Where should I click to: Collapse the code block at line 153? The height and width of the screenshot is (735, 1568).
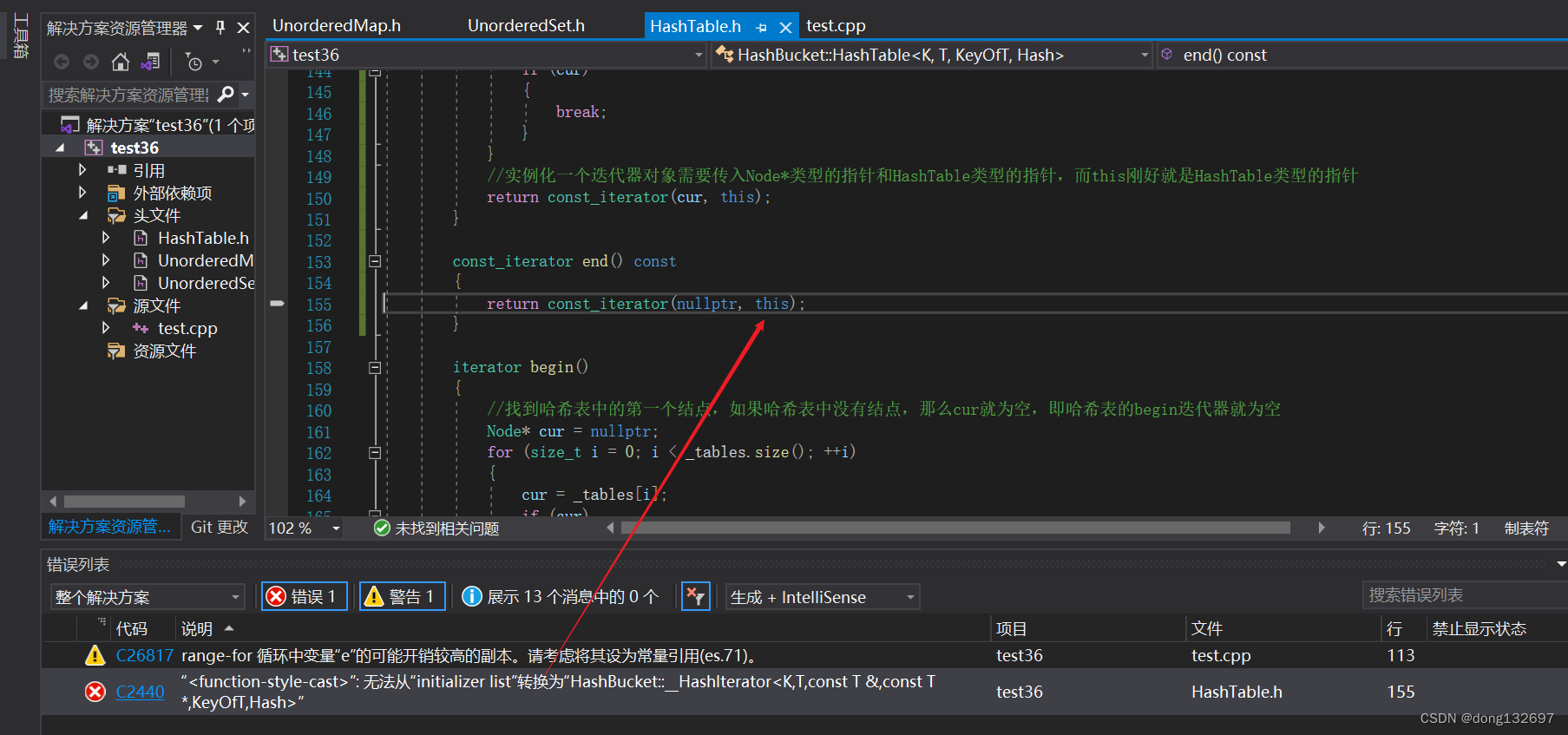click(375, 261)
